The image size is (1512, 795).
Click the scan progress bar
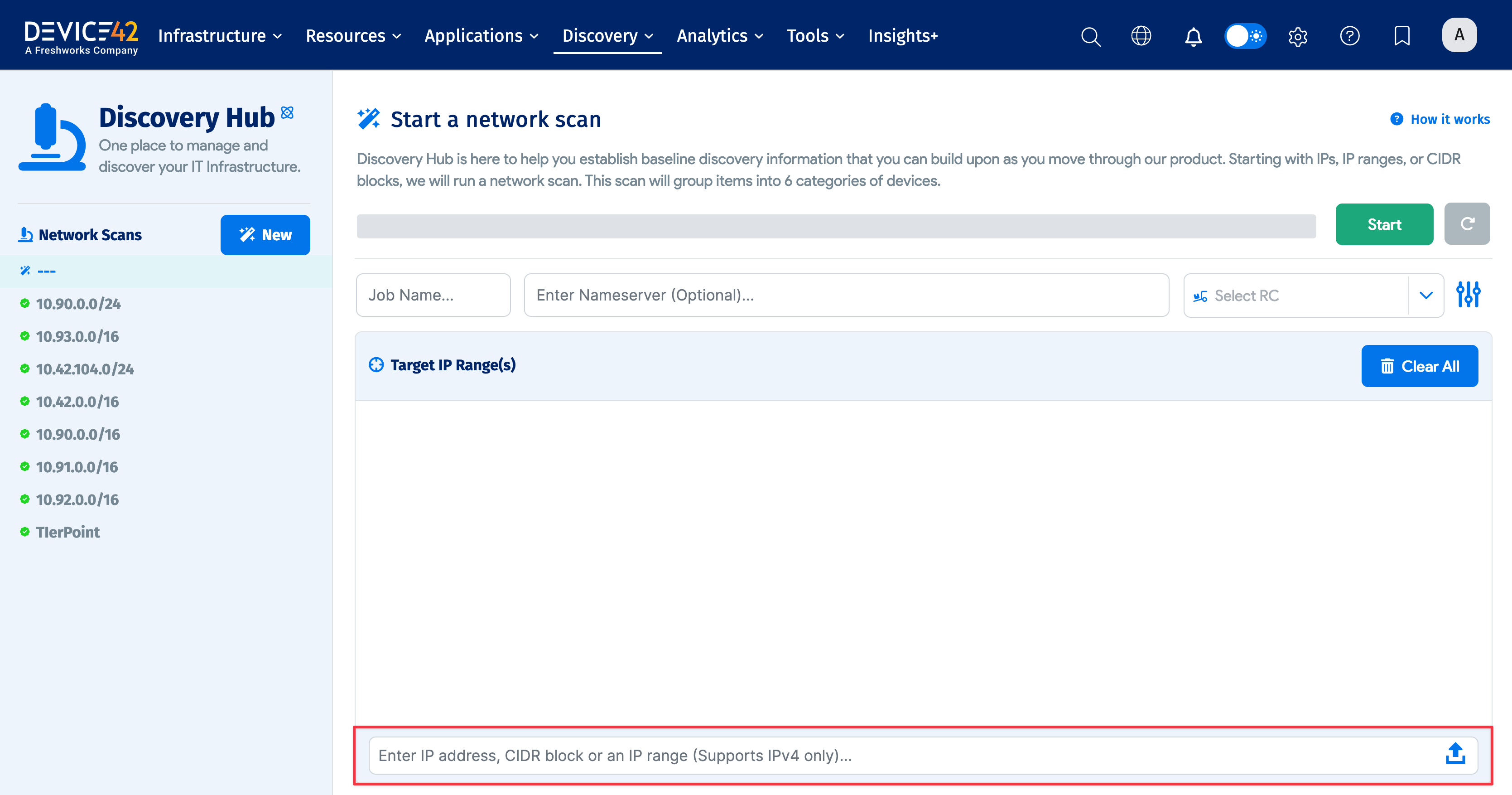click(836, 226)
